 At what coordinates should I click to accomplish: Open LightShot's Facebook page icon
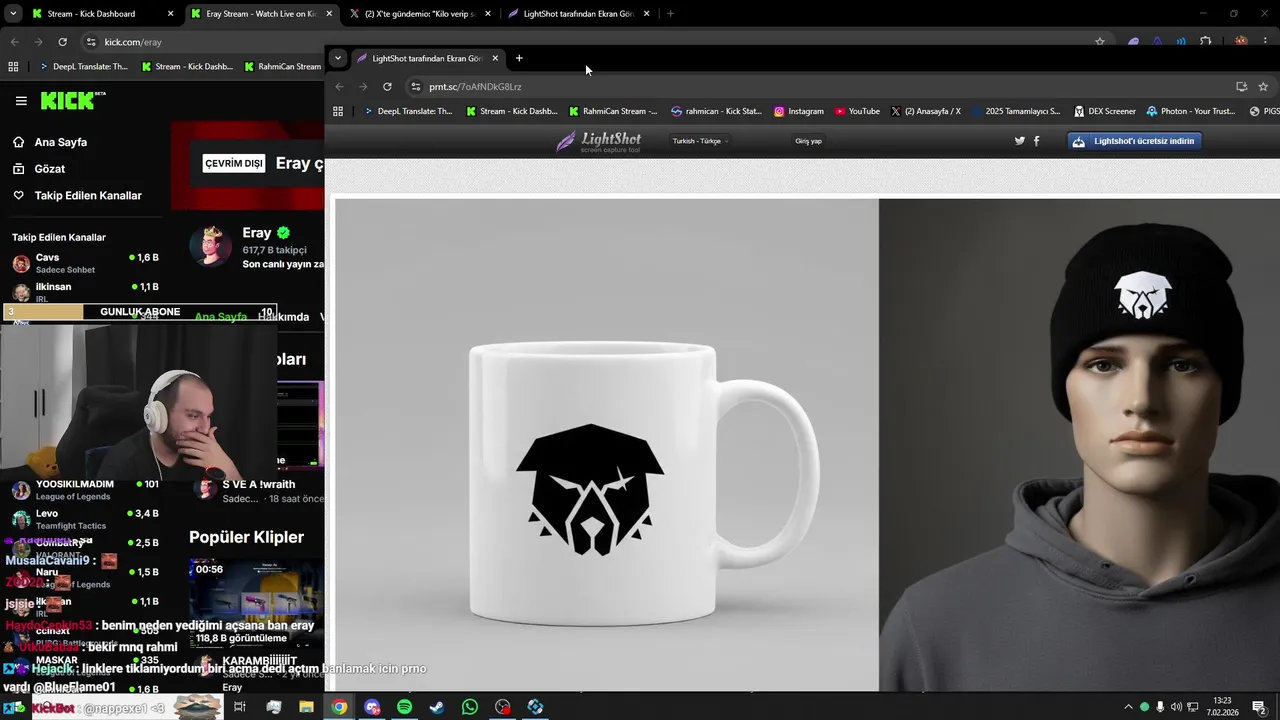(x=1036, y=141)
